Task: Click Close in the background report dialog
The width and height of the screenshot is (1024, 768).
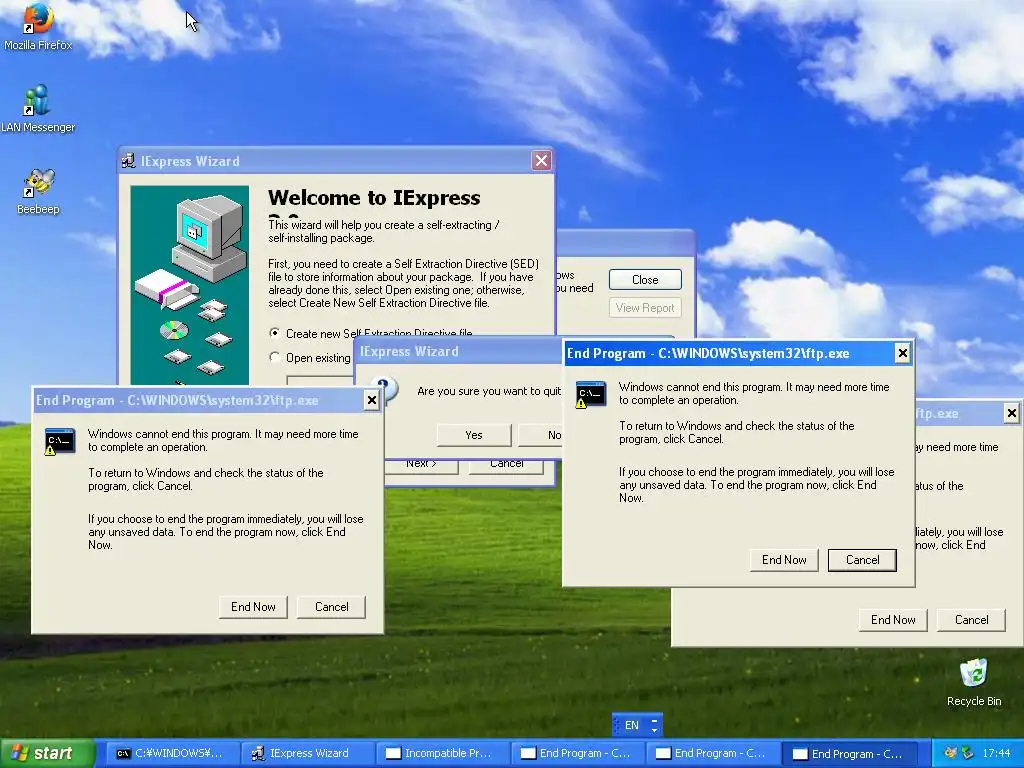Action: point(645,280)
